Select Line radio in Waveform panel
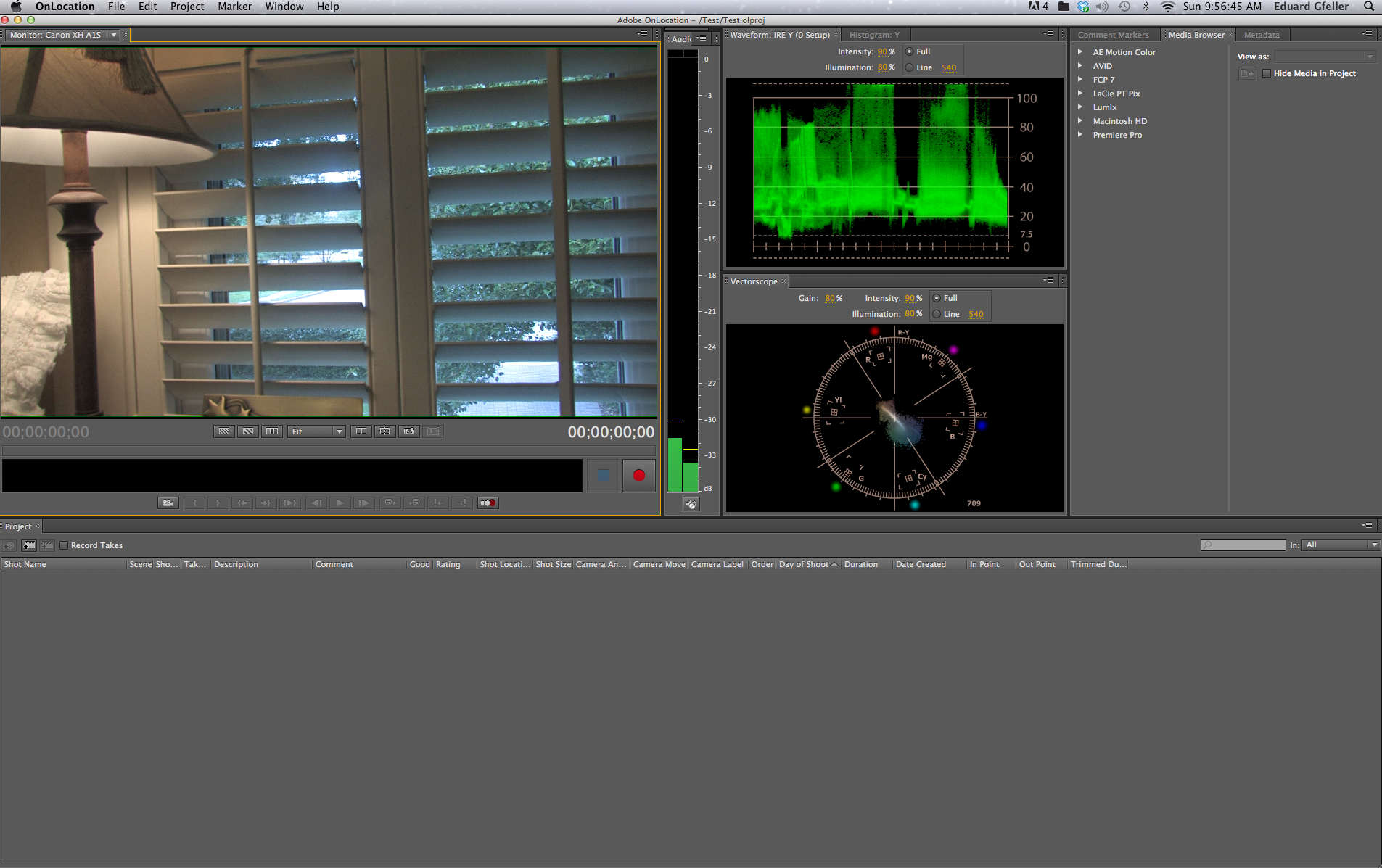Screen dimensions: 1382x868 pyautogui.click(x=910, y=67)
